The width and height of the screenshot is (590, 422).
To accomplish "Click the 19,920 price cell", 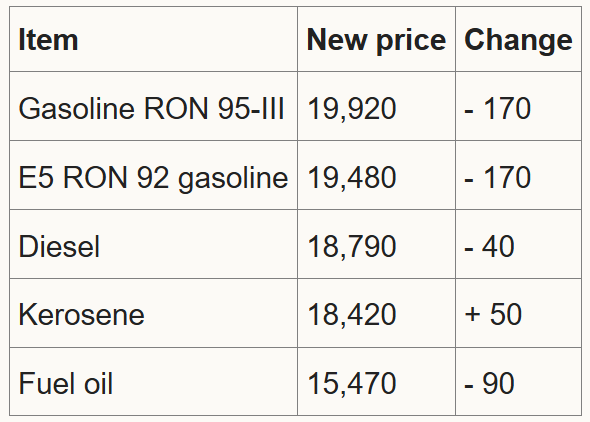I will [x=376, y=106].
